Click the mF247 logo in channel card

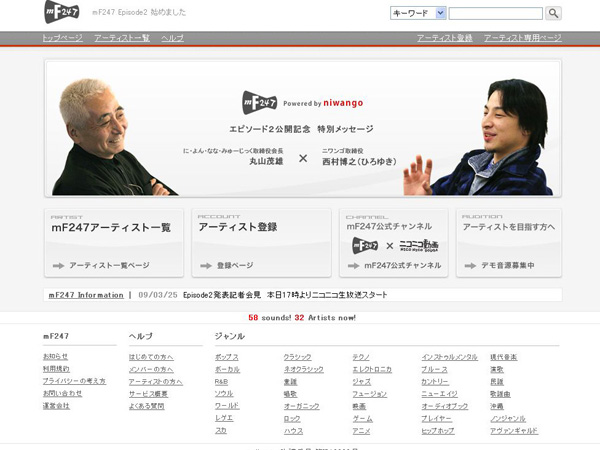(365, 245)
